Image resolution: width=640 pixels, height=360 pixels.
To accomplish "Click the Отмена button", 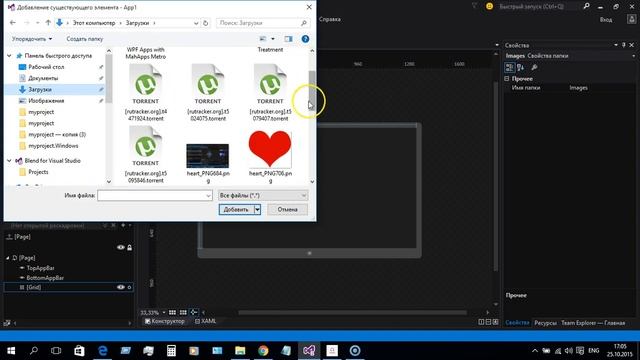I will click(287, 209).
